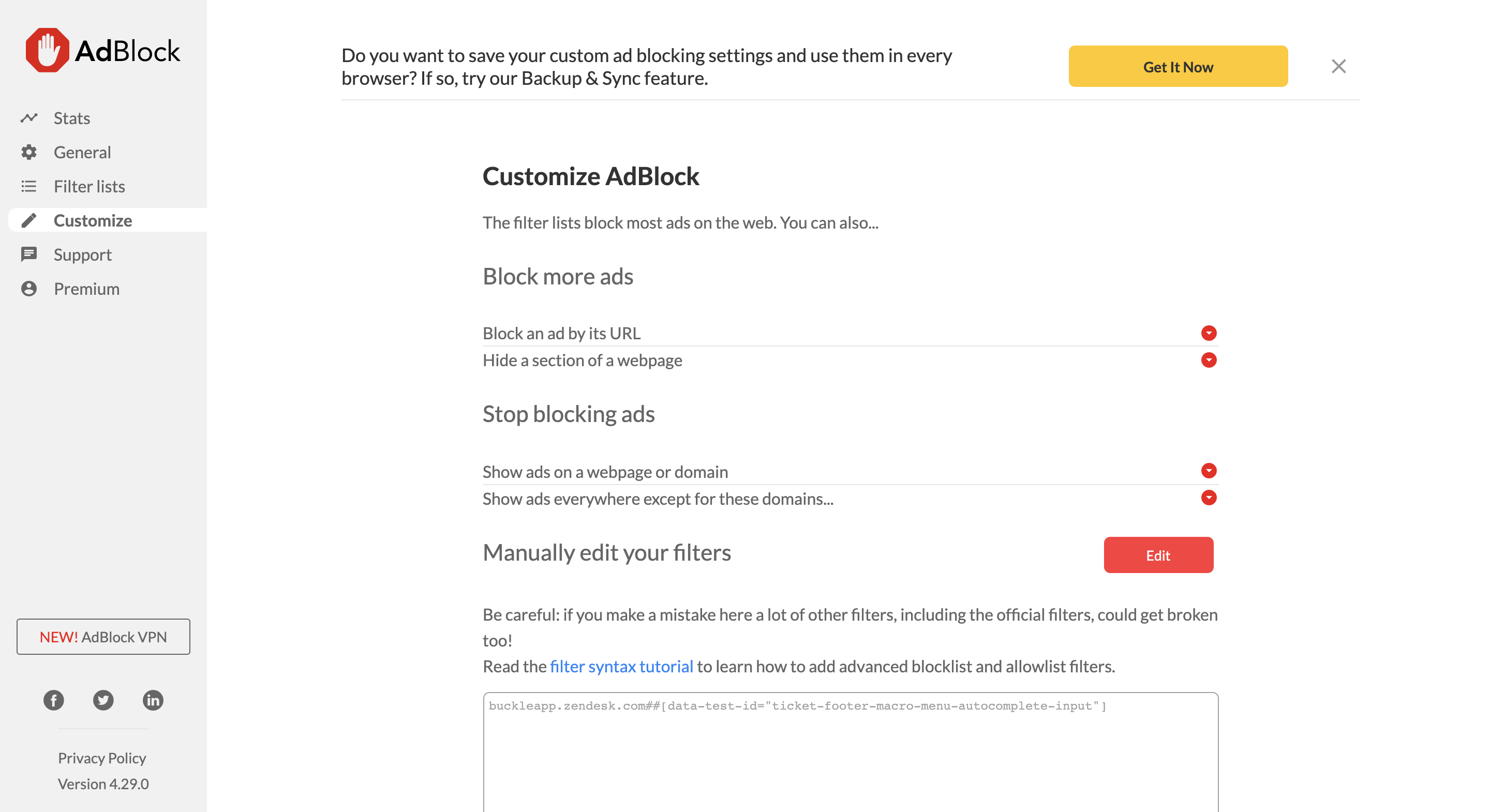Open AdBlock's LinkedIn page icon
Image resolution: width=1490 pixels, height=812 pixels.
point(153,700)
